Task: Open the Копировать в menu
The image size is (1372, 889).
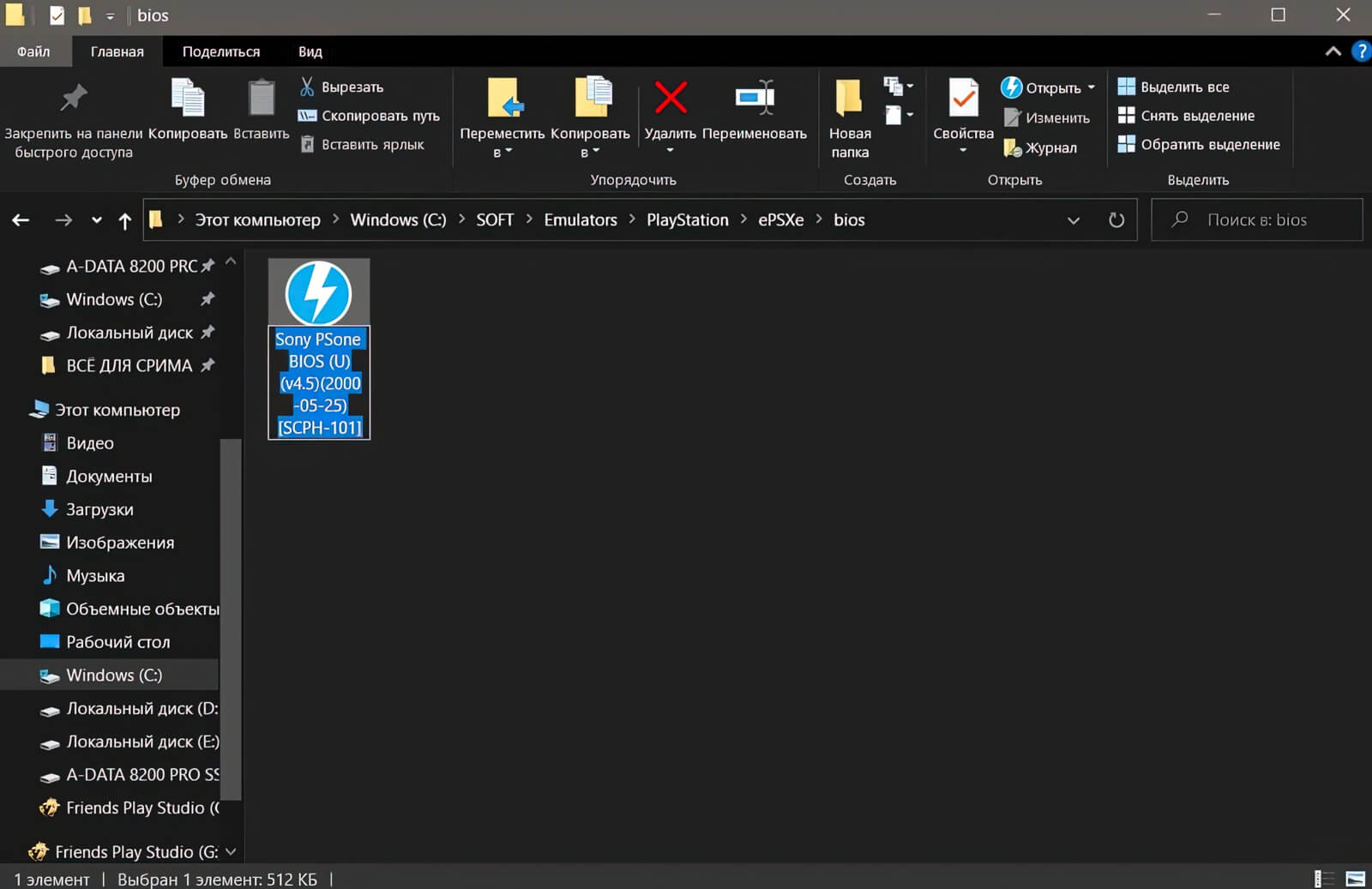Action: (x=590, y=118)
